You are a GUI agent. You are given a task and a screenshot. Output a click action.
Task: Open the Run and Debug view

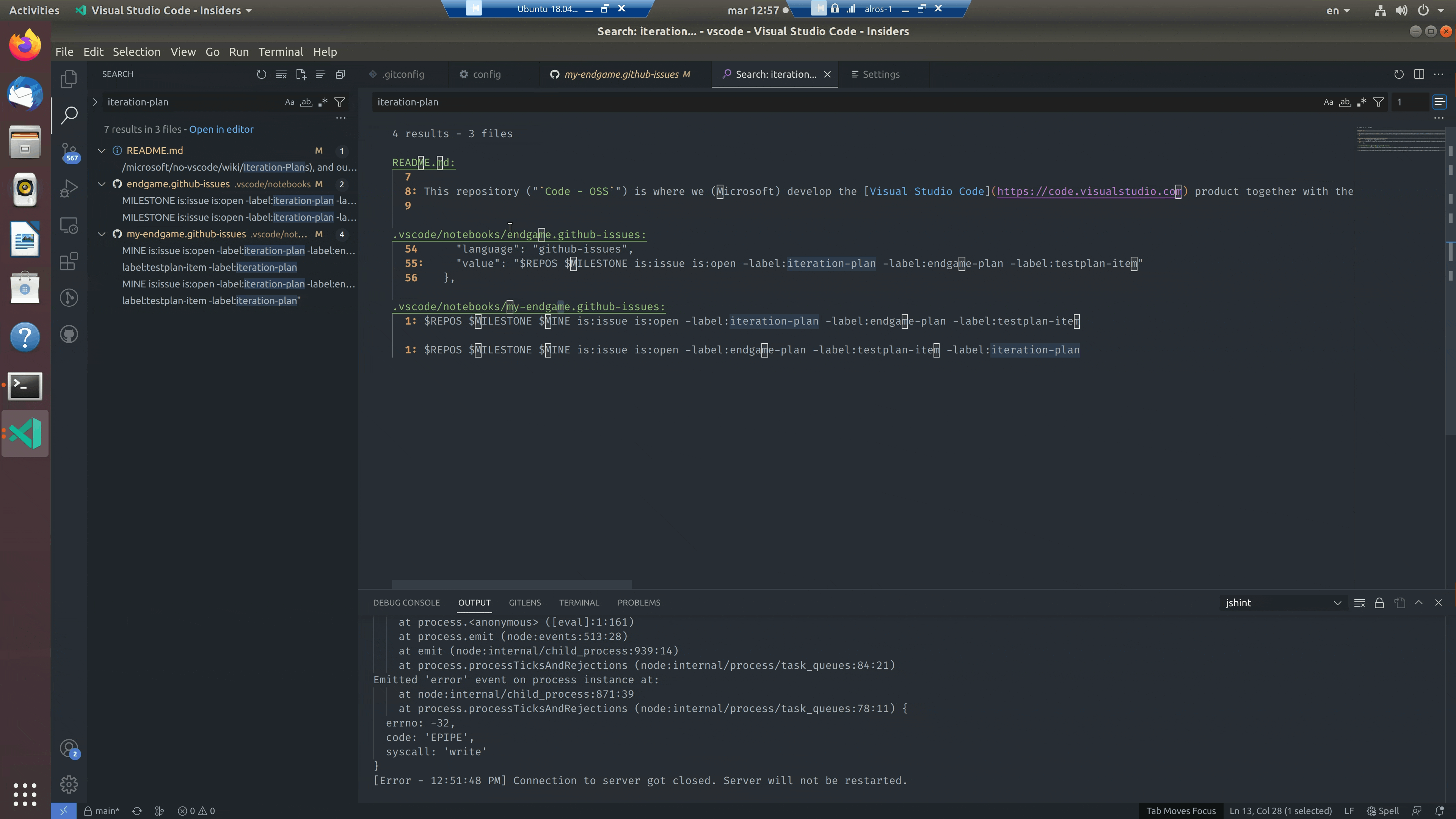coord(69,188)
